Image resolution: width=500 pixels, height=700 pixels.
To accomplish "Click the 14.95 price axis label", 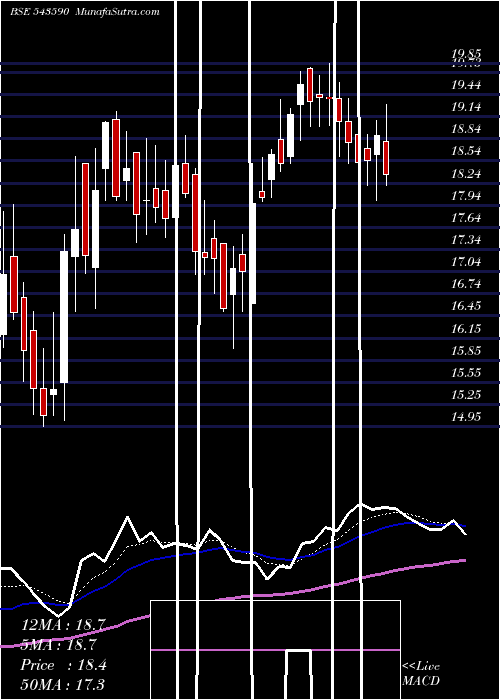I will (x=466, y=417).
